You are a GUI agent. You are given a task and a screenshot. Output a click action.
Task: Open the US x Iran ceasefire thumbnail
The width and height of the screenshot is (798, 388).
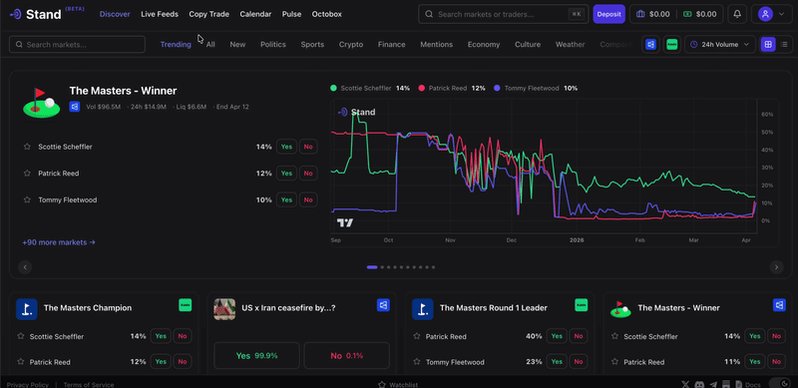click(224, 309)
